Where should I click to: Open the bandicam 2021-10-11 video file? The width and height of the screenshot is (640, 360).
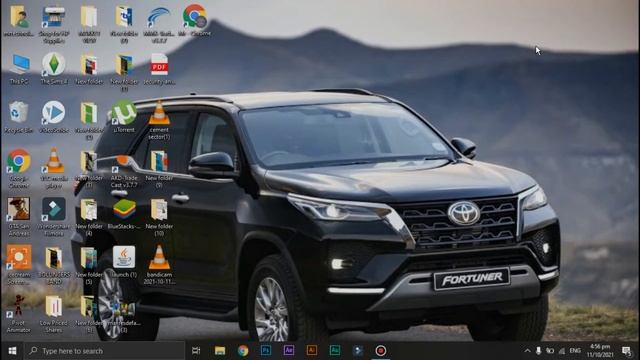(x=159, y=264)
